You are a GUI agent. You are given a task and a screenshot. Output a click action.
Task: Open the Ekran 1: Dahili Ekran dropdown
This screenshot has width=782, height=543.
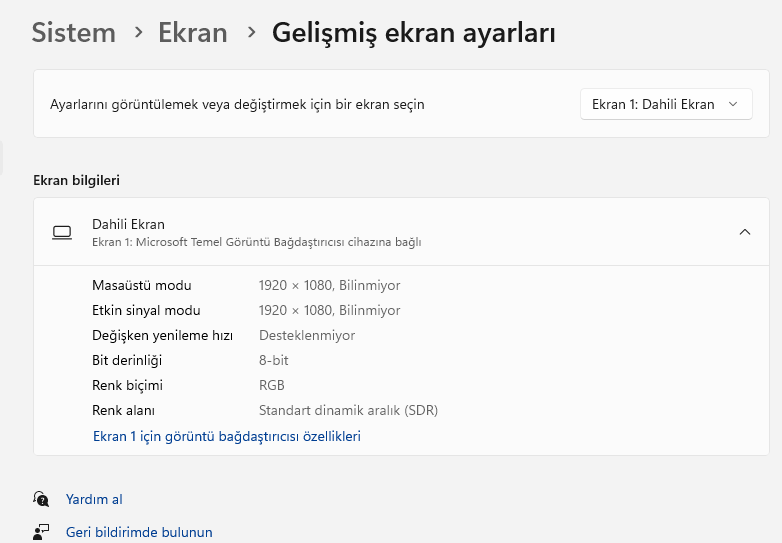(x=666, y=104)
